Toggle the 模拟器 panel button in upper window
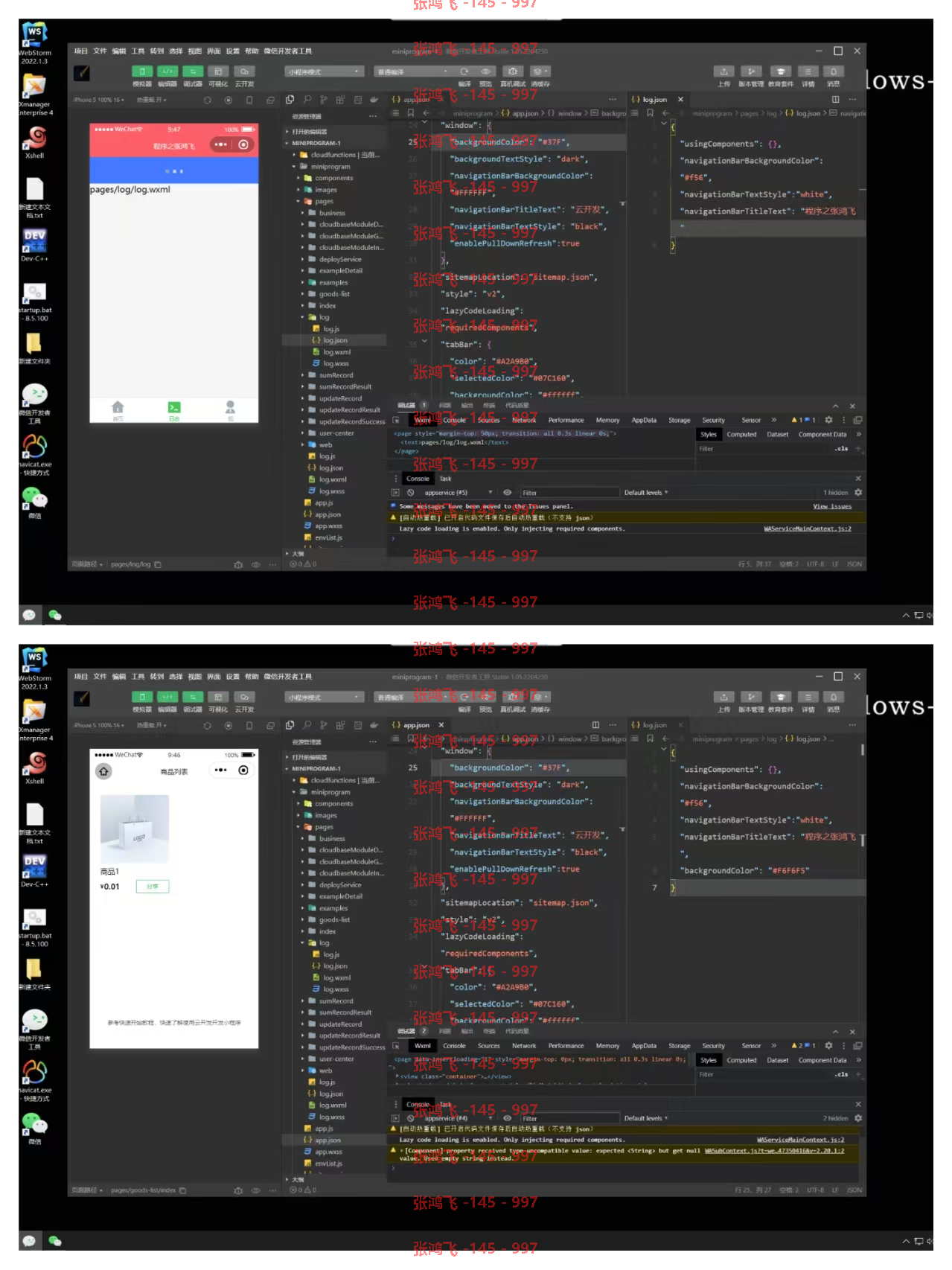The height and width of the screenshot is (1270, 952). (x=142, y=71)
